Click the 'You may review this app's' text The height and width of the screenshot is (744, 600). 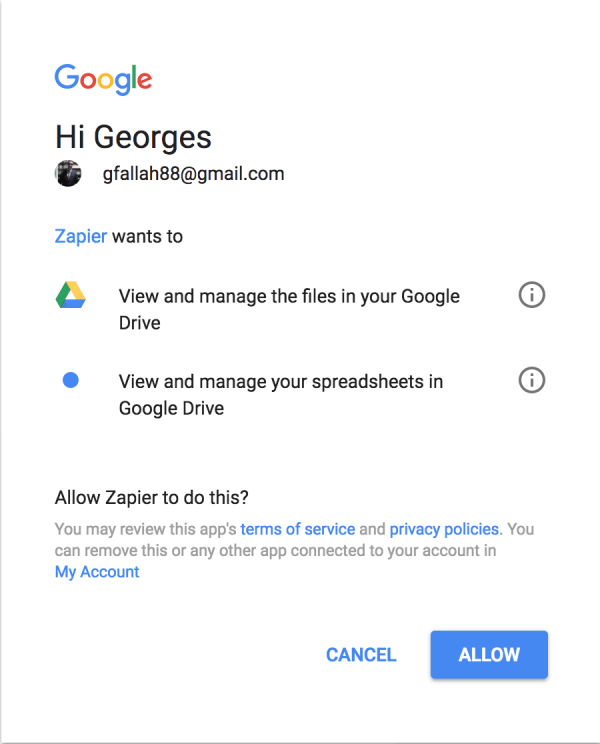146,529
